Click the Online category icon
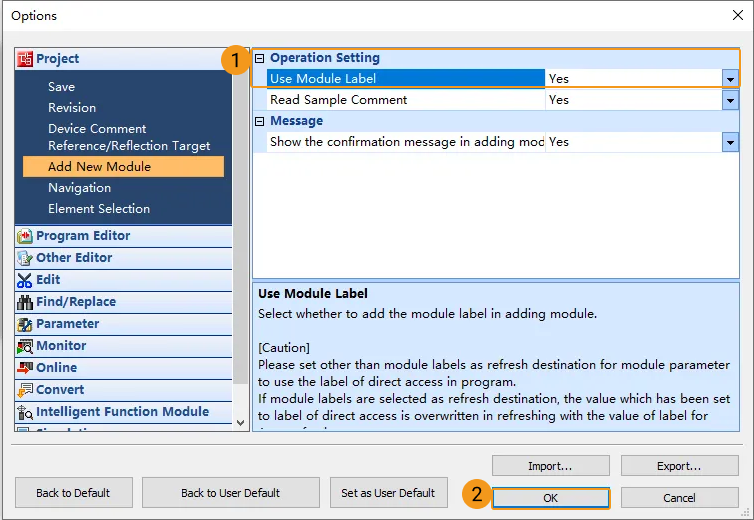Image resolution: width=754 pixels, height=520 pixels. [25, 368]
